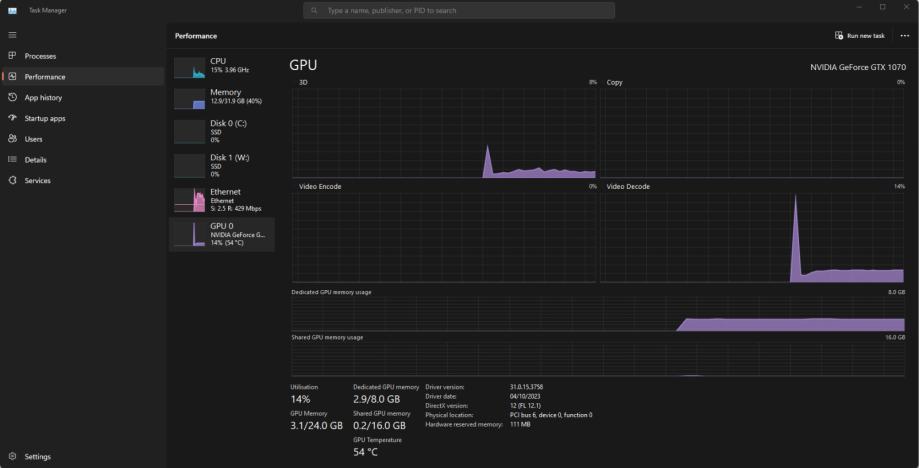The width and height of the screenshot is (919, 468).
Task: Click the Performance page heading
Action: click(196, 36)
